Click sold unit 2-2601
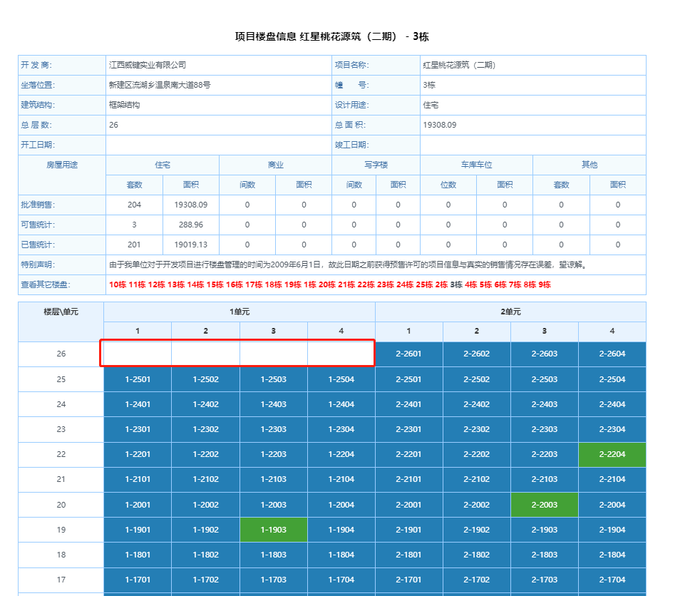This screenshot has width=700, height=596. 408,354
